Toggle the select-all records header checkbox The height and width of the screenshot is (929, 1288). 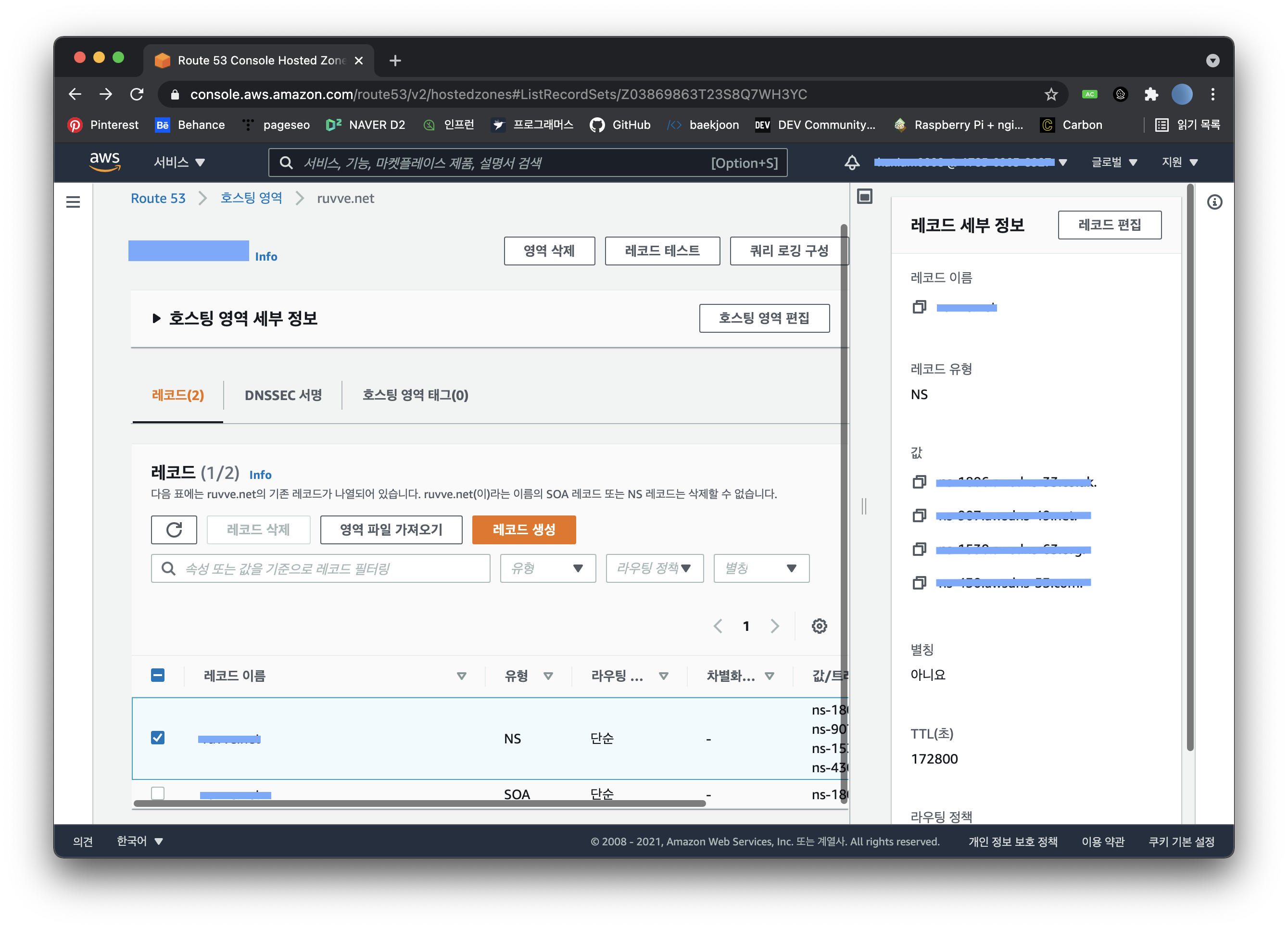tap(158, 675)
